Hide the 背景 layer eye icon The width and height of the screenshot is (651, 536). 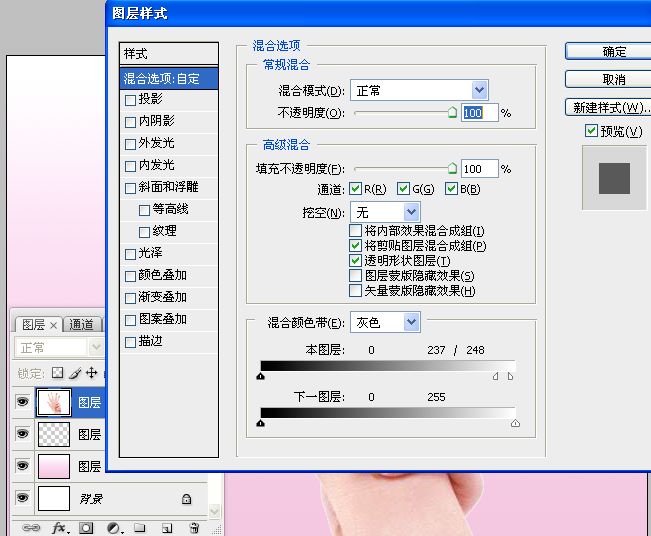click(22, 497)
